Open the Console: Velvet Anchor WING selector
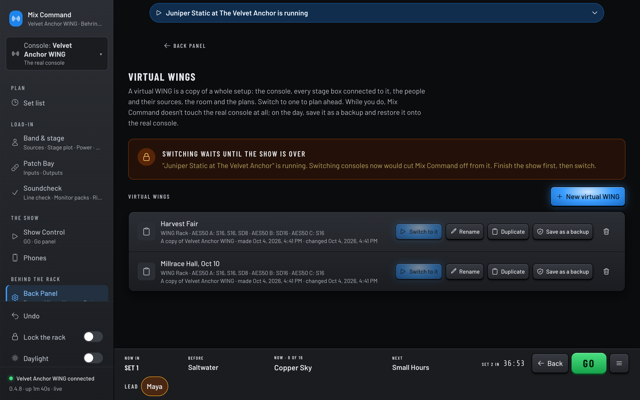640x400 pixels. pos(57,54)
